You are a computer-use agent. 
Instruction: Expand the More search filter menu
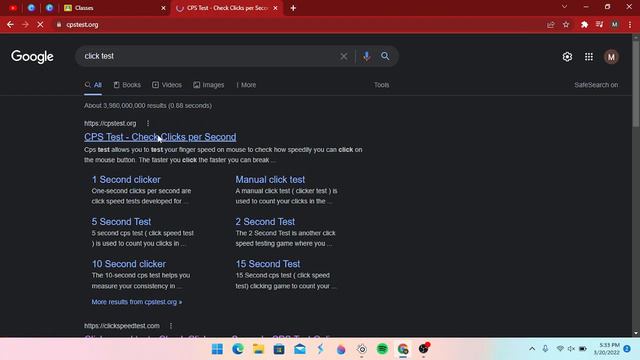click(x=246, y=85)
